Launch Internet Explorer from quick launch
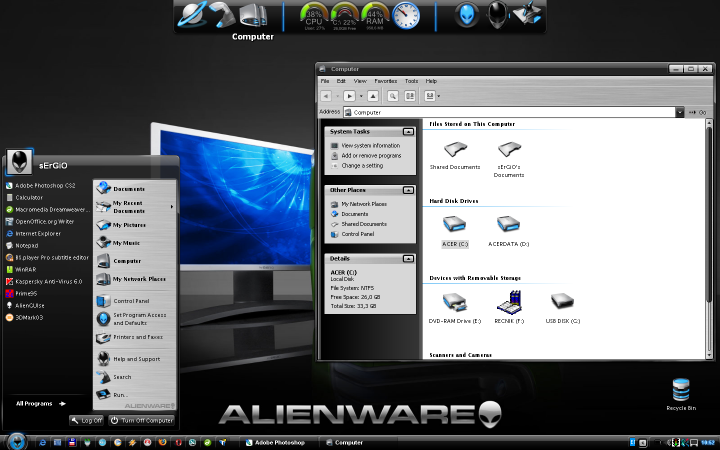Screen dimensions: 720x450 pos(42,443)
